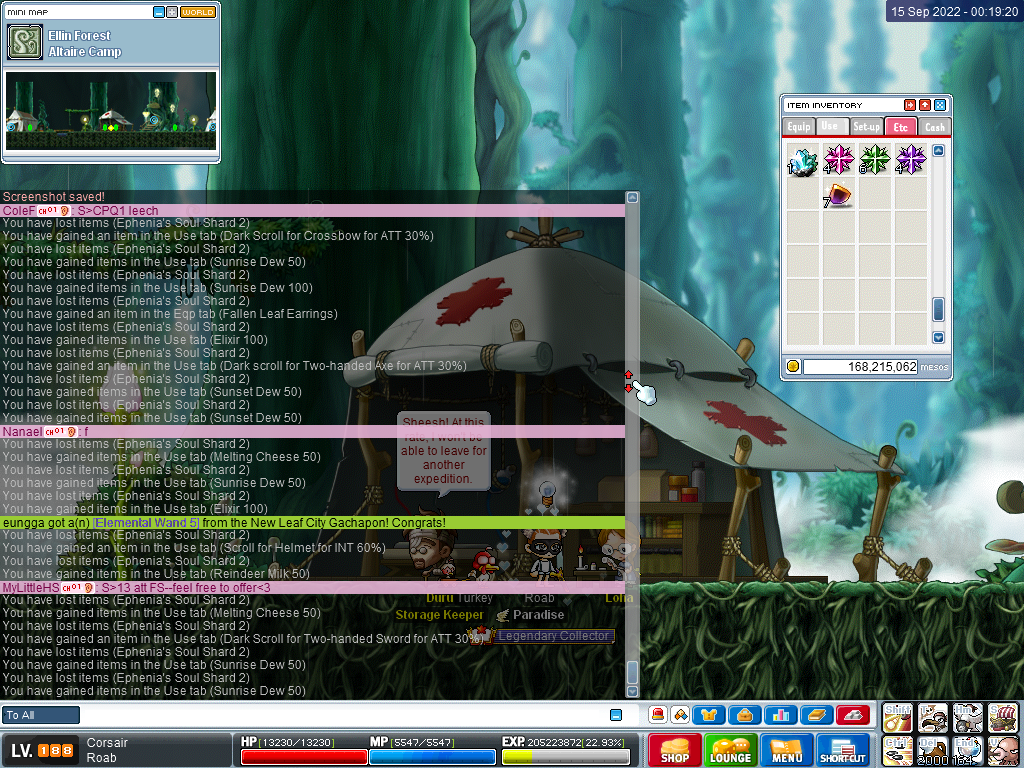This screenshot has height=768, width=1024.
Task: Collapse the mini map with minus button
Action: pos(159,13)
